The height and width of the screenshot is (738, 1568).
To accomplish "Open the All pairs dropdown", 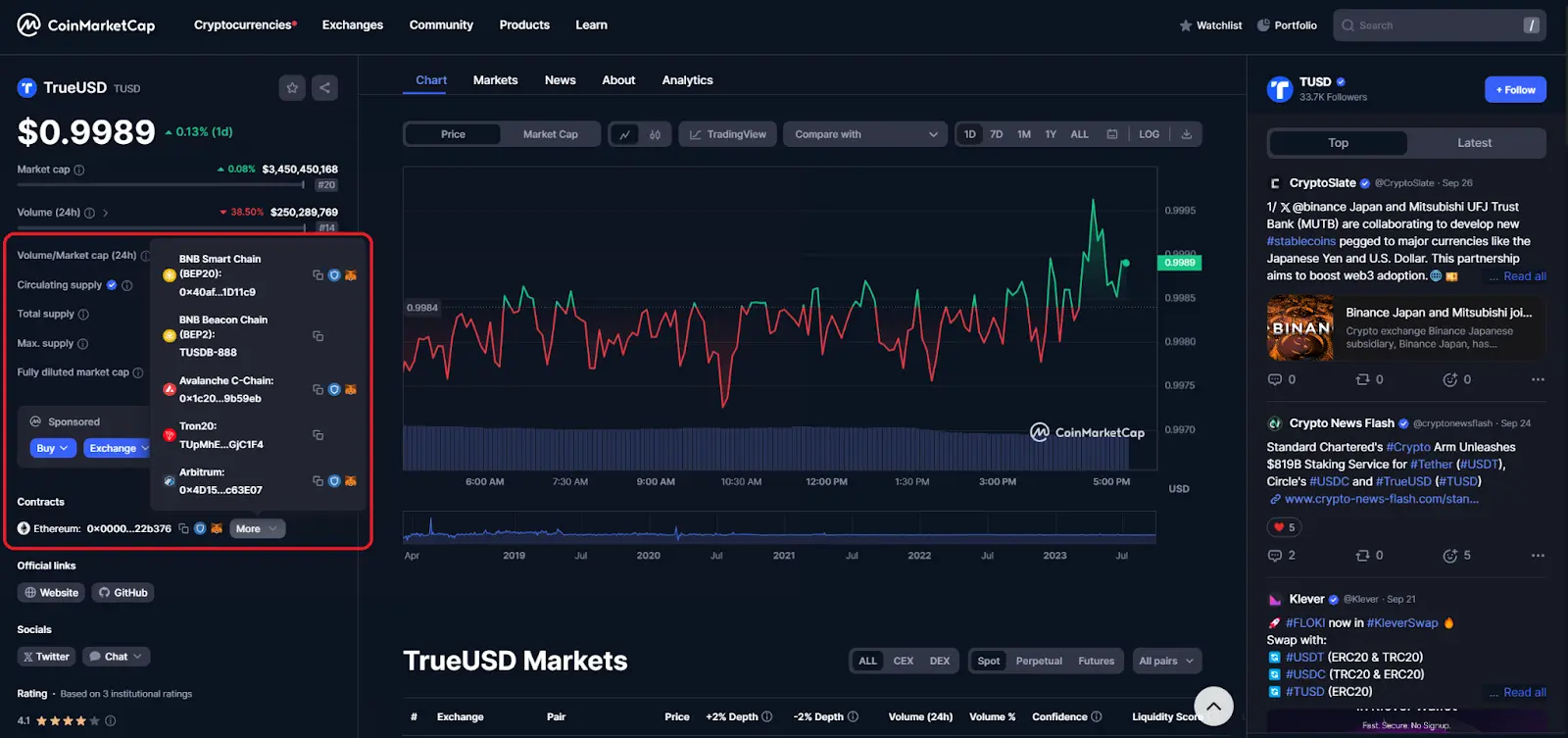I will [1166, 661].
